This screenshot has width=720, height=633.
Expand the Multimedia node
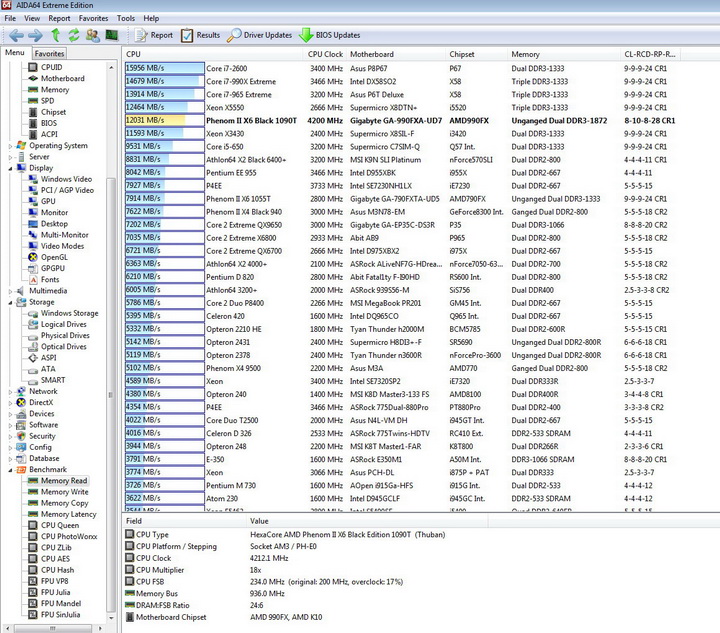click(10, 291)
